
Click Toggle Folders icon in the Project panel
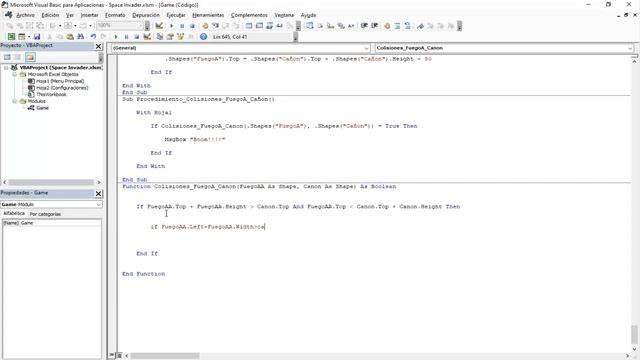tap(30, 57)
